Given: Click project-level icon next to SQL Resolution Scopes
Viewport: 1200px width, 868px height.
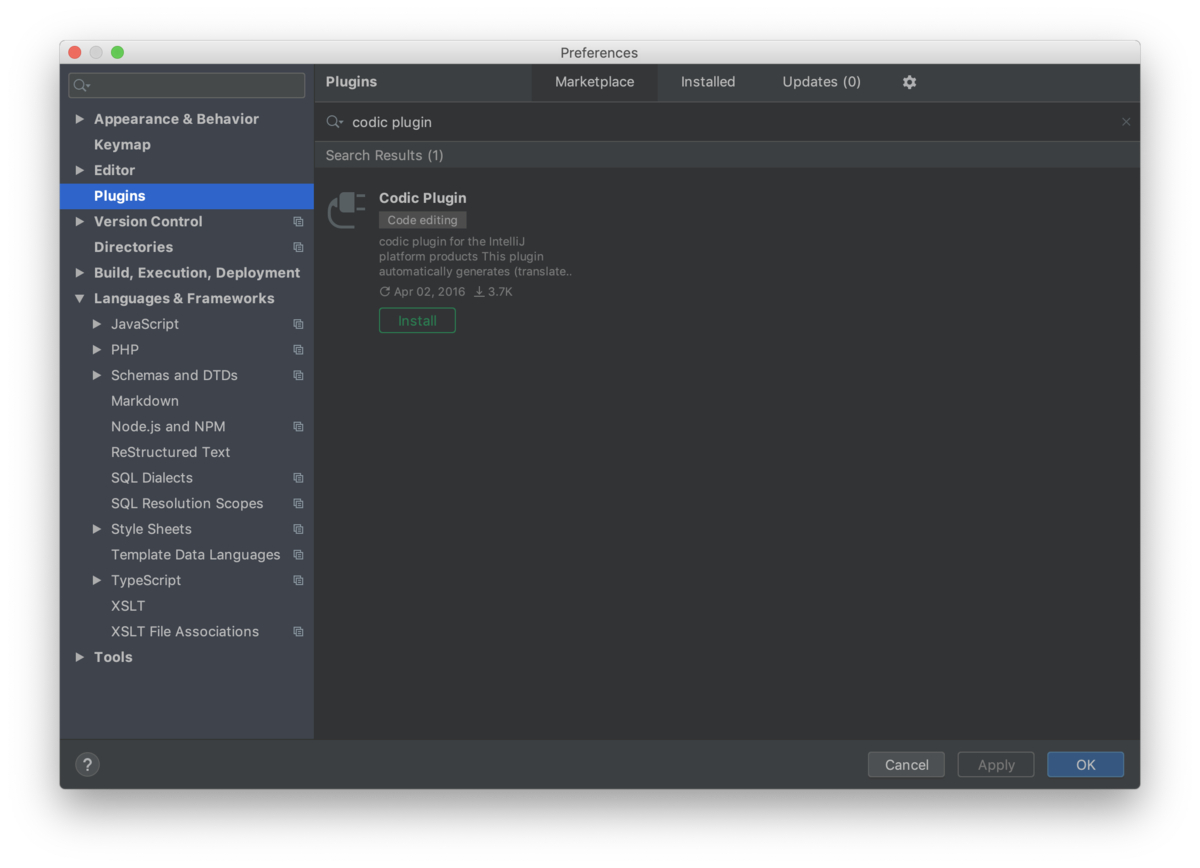Looking at the screenshot, I should click(x=298, y=503).
